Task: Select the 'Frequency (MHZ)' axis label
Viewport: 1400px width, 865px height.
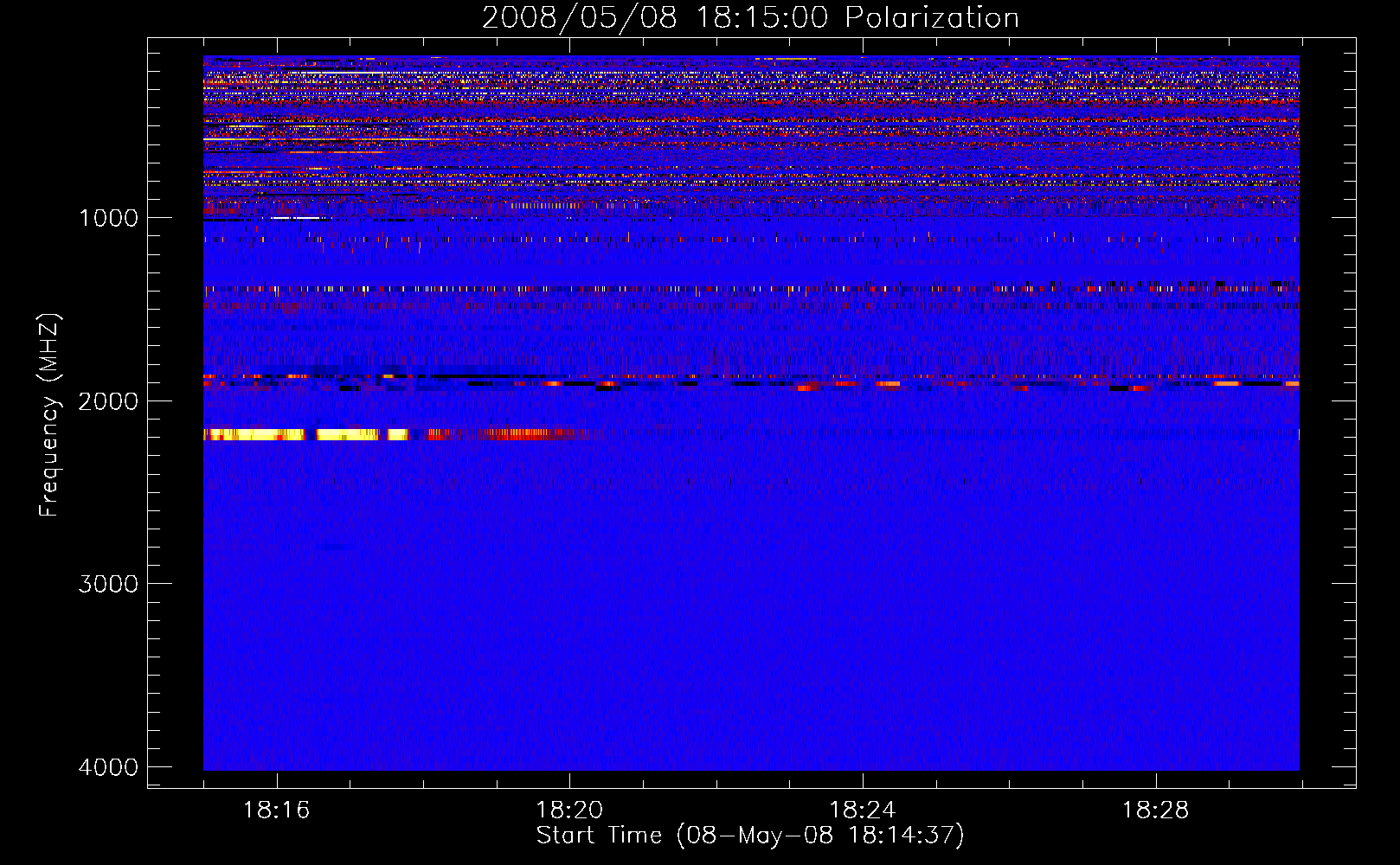Action: coord(49,415)
